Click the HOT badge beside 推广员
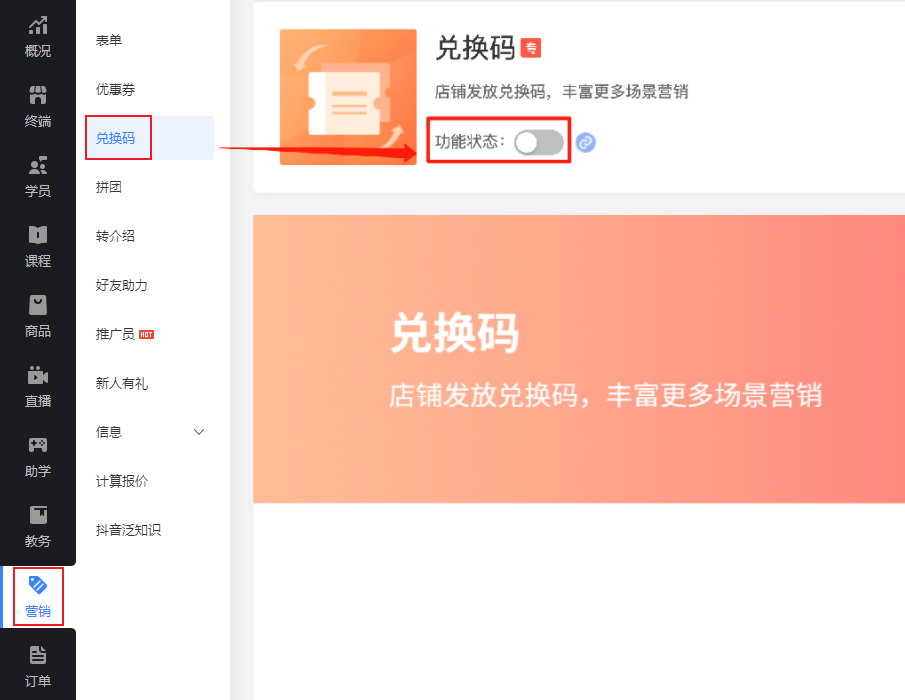This screenshot has width=905, height=700. click(x=147, y=335)
